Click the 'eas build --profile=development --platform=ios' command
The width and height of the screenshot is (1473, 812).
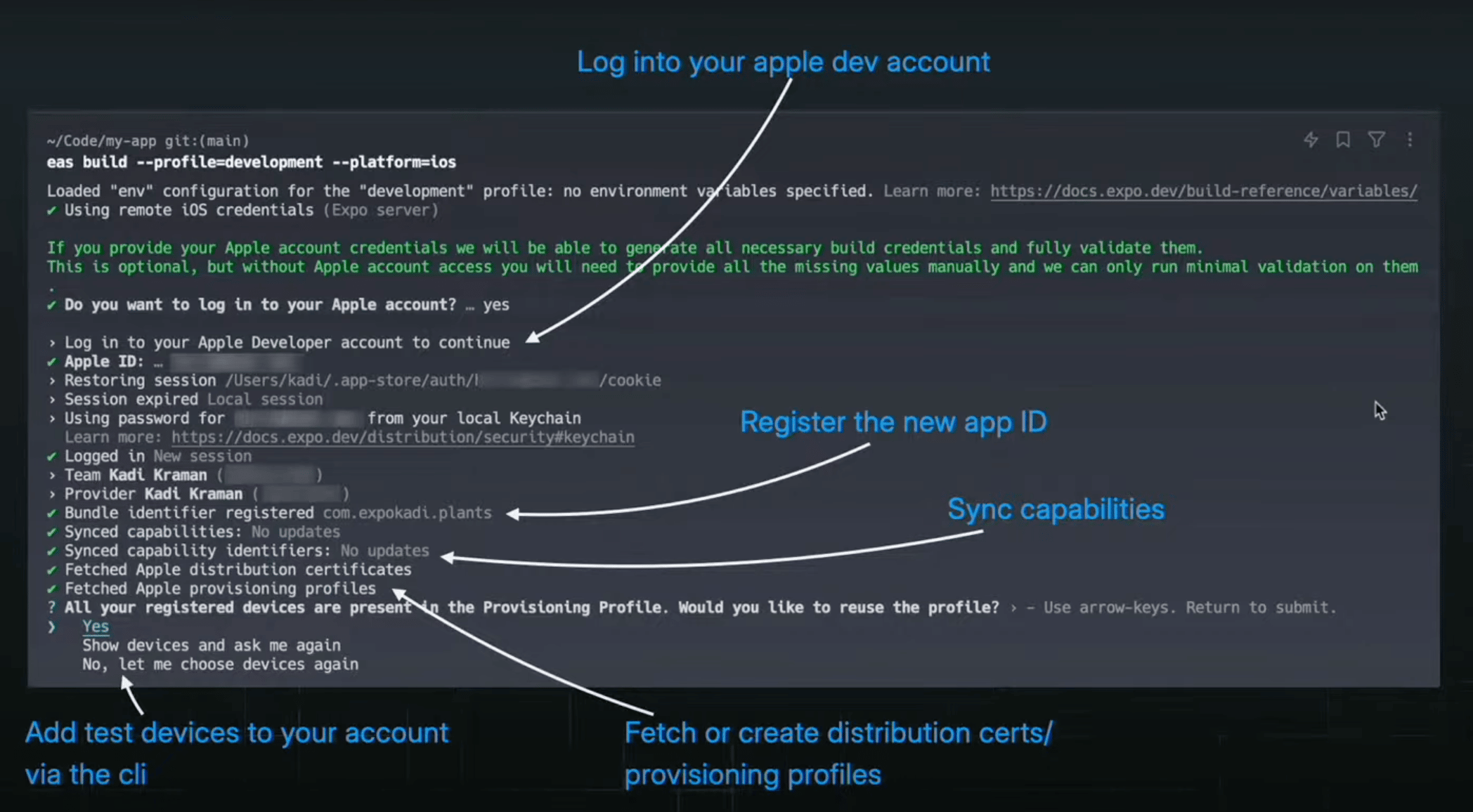point(252,162)
